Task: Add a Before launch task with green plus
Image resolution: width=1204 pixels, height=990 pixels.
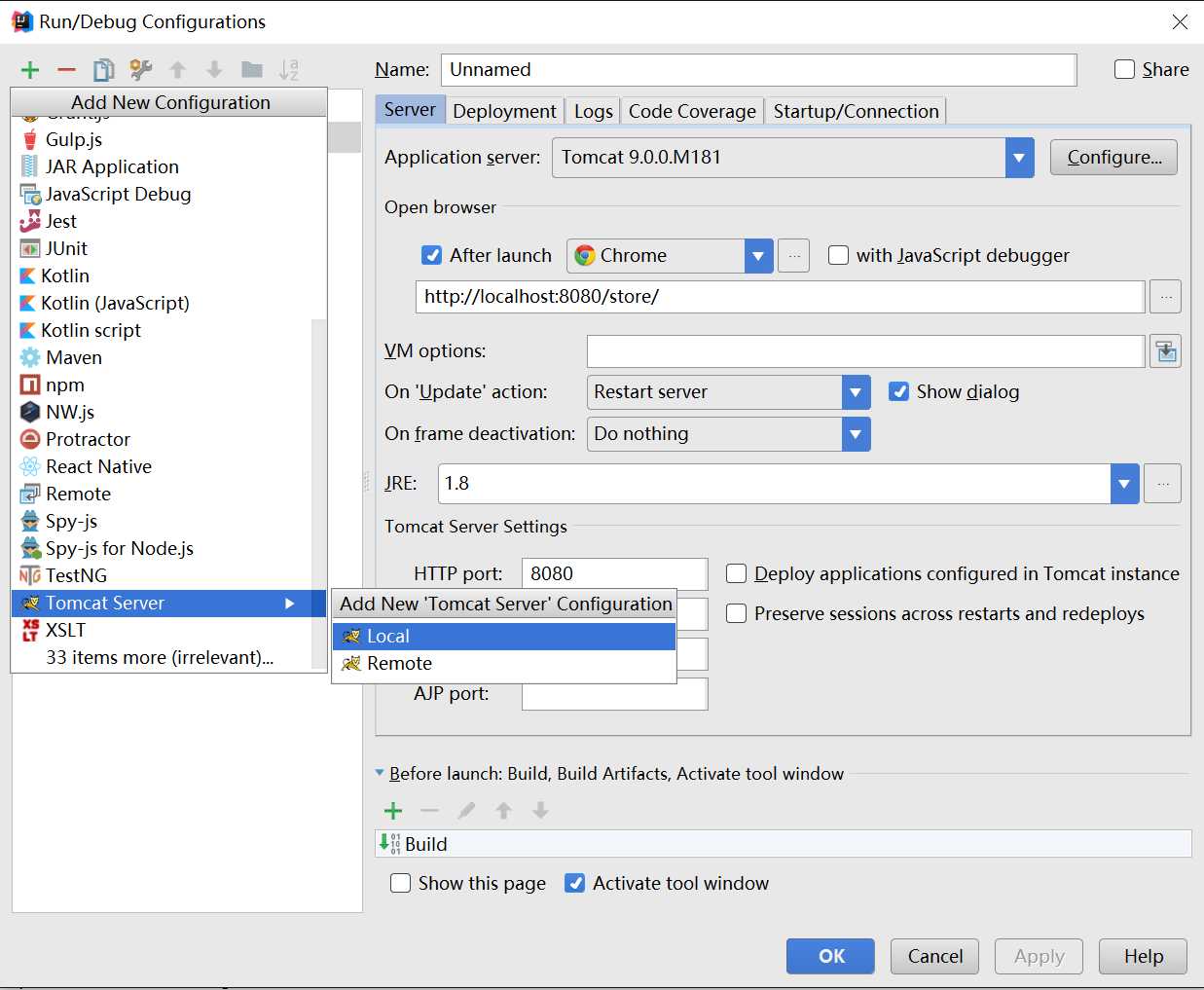Action: (x=393, y=810)
